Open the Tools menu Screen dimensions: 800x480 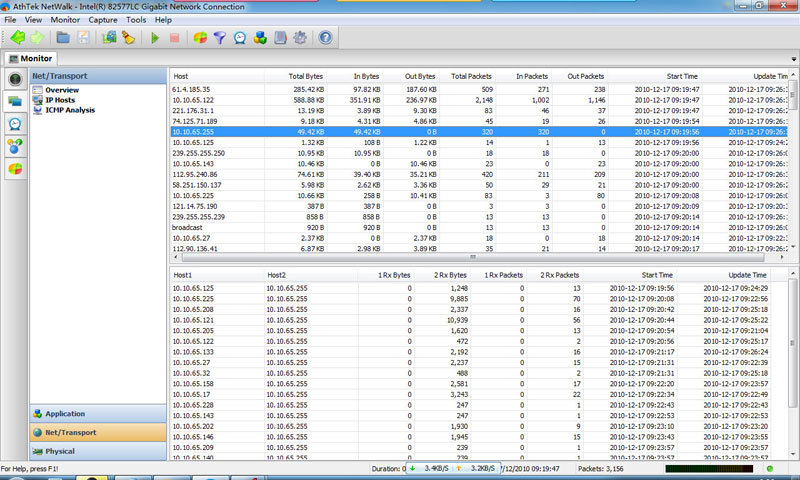tap(136, 20)
